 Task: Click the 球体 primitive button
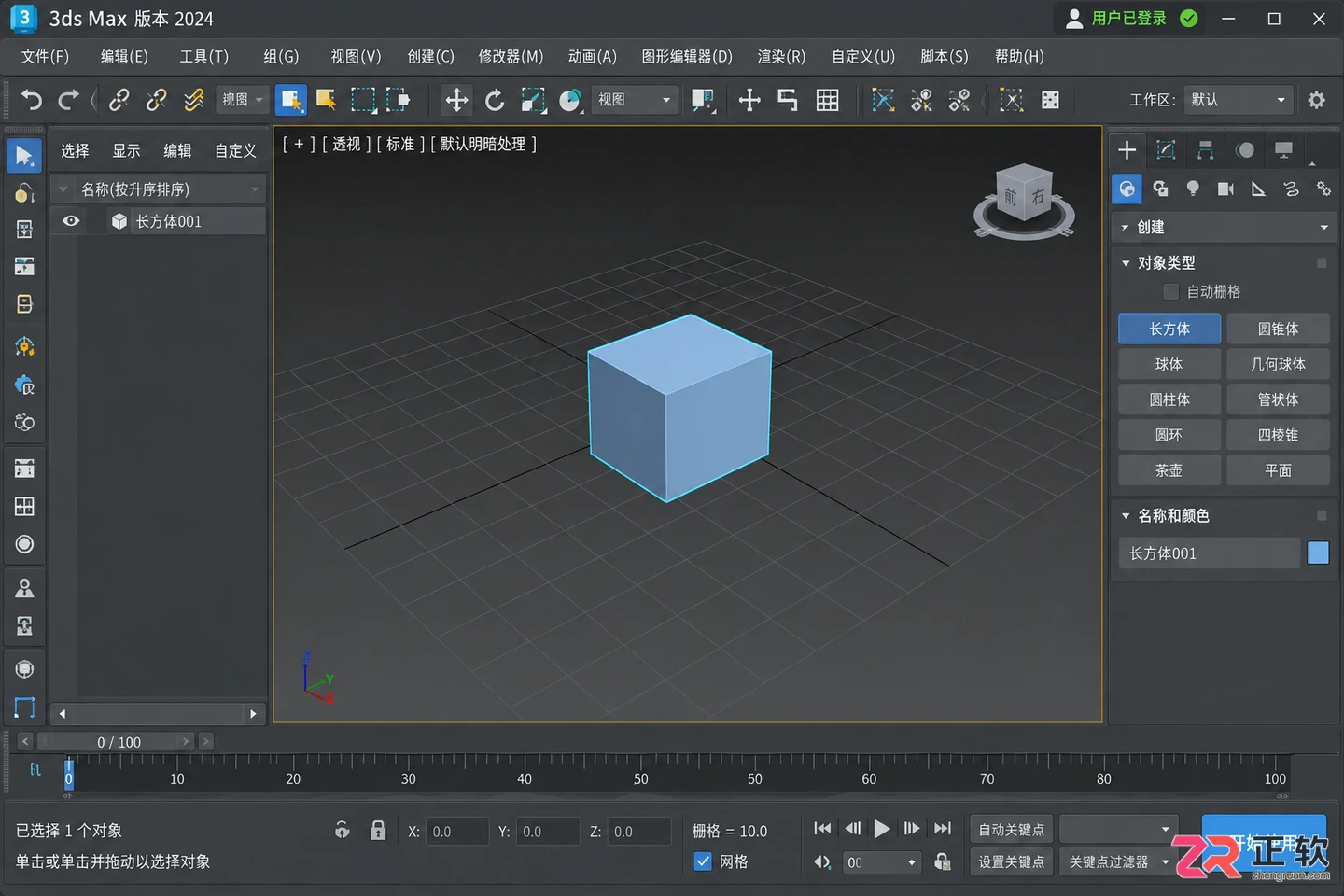pos(1169,364)
